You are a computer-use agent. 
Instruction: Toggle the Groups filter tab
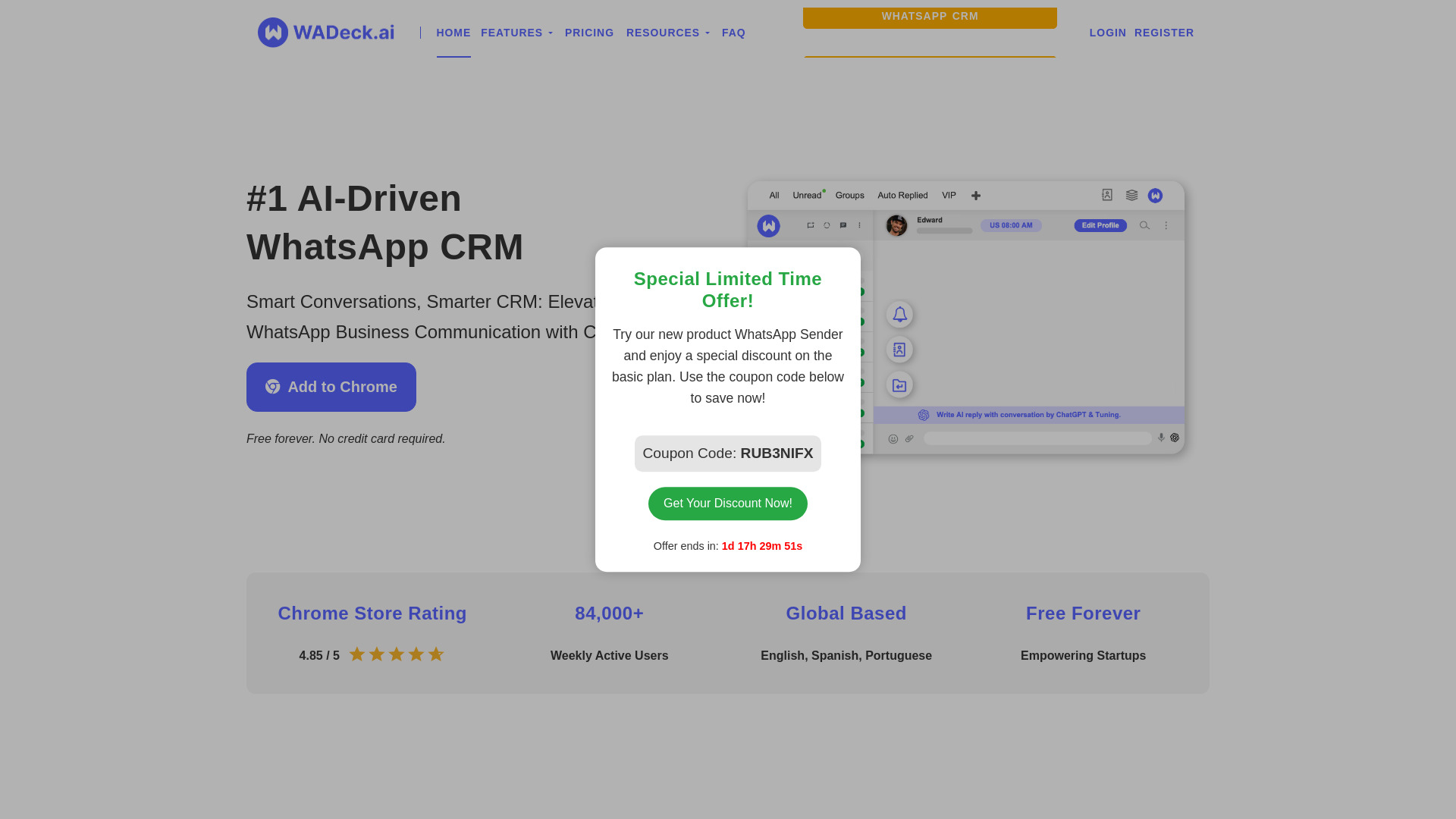[x=849, y=195]
